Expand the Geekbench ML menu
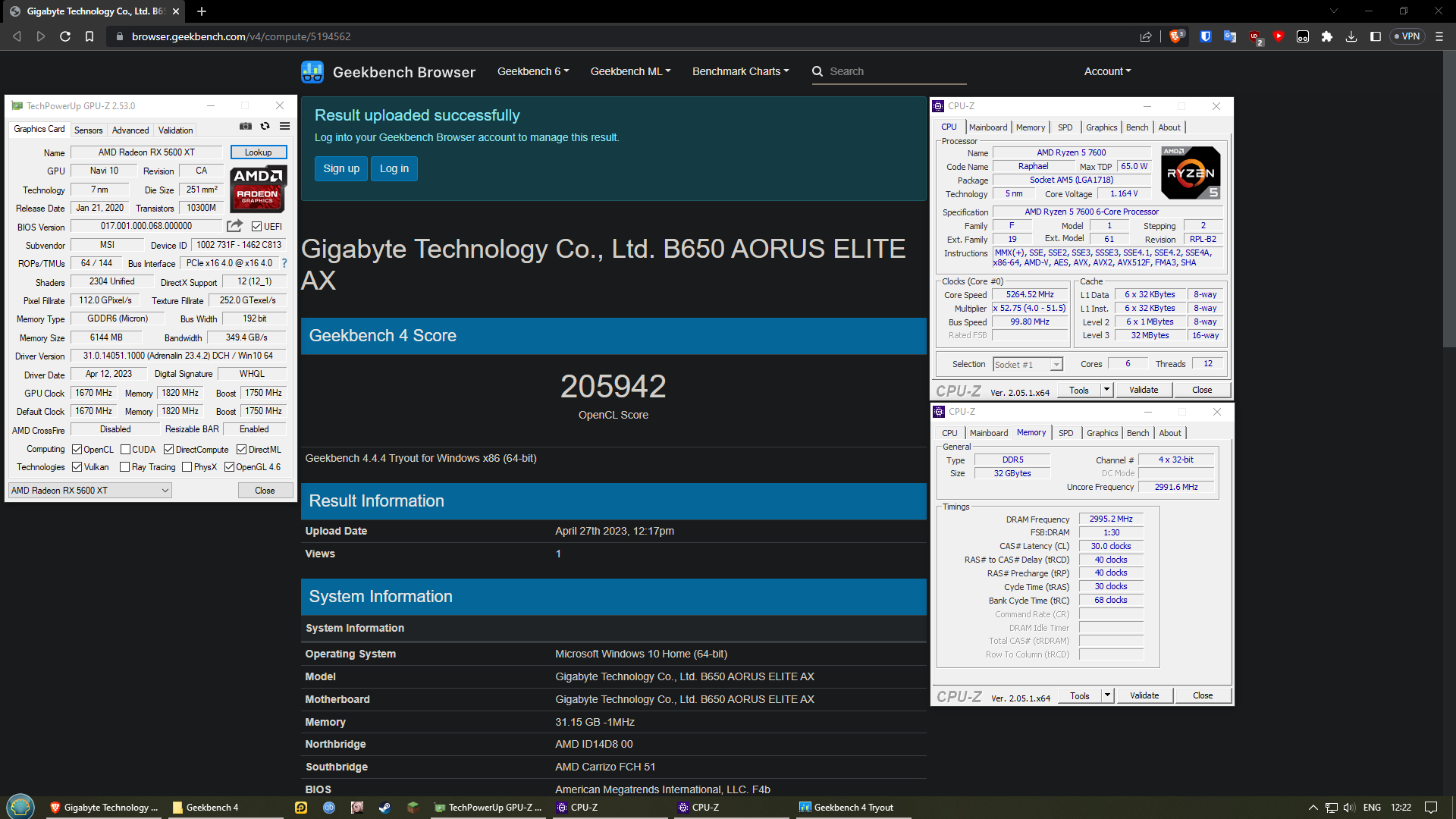This screenshot has height=819, width=1456. point(630,71)
